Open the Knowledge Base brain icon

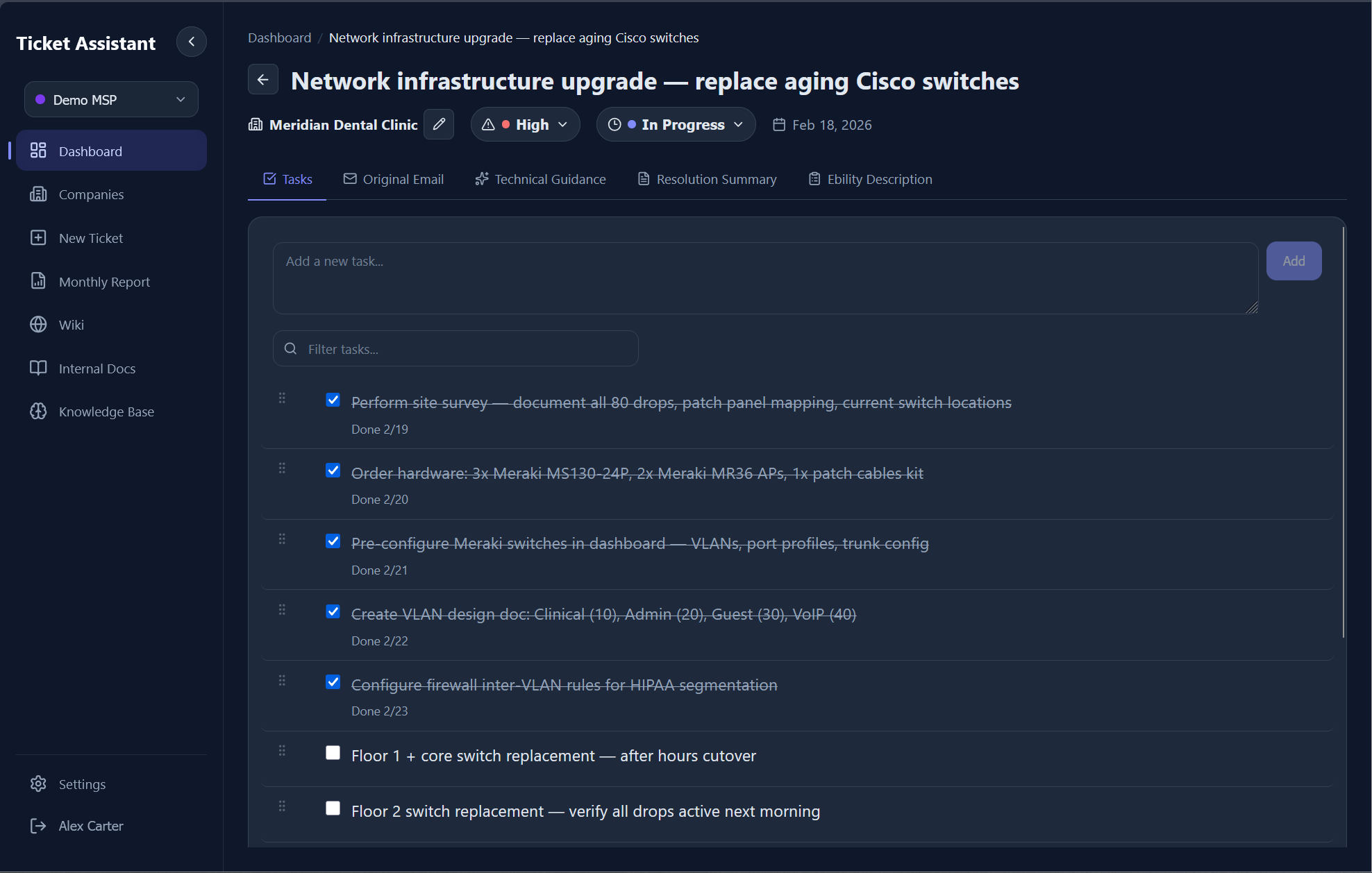tap(38, 412)
